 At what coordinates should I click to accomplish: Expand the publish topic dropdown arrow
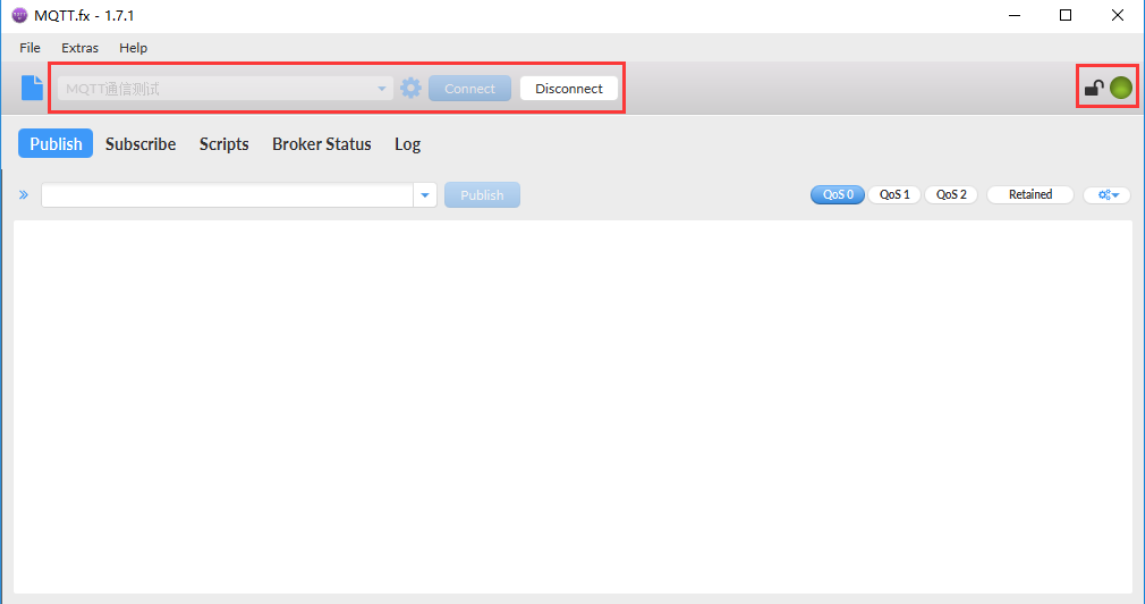pyautogui.click(x=425, y=195)
